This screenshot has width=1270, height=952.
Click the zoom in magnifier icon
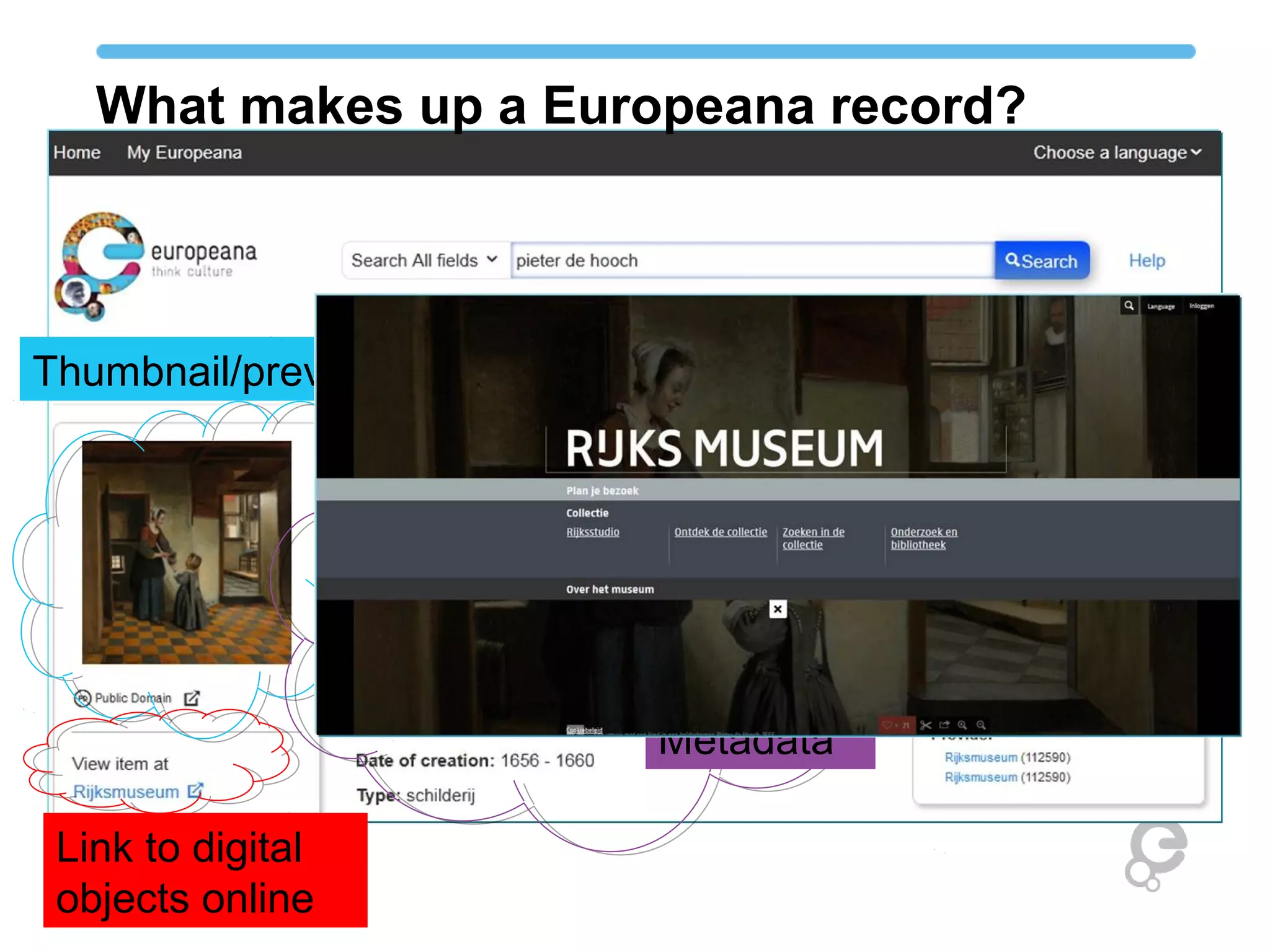point(962,725)
